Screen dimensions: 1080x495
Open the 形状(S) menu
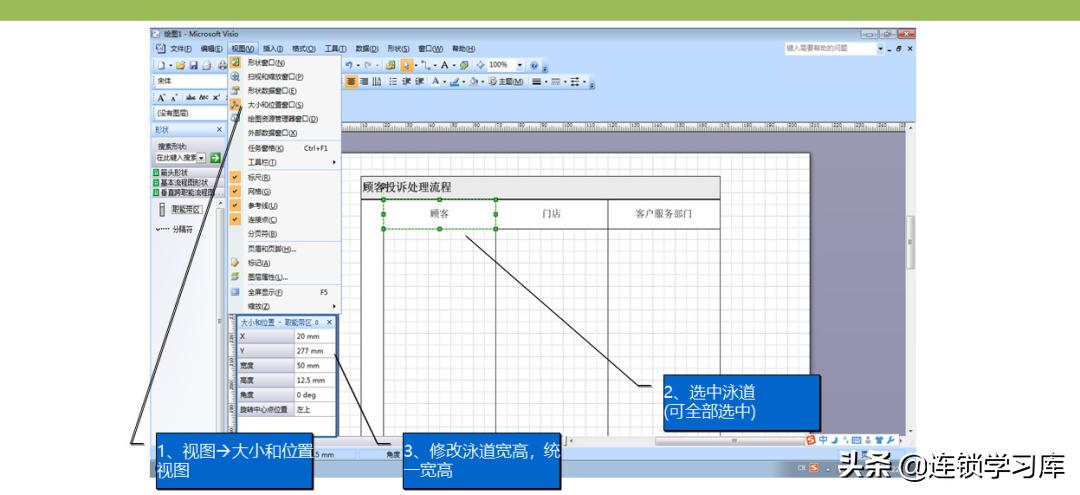click(x=398, y=49)
